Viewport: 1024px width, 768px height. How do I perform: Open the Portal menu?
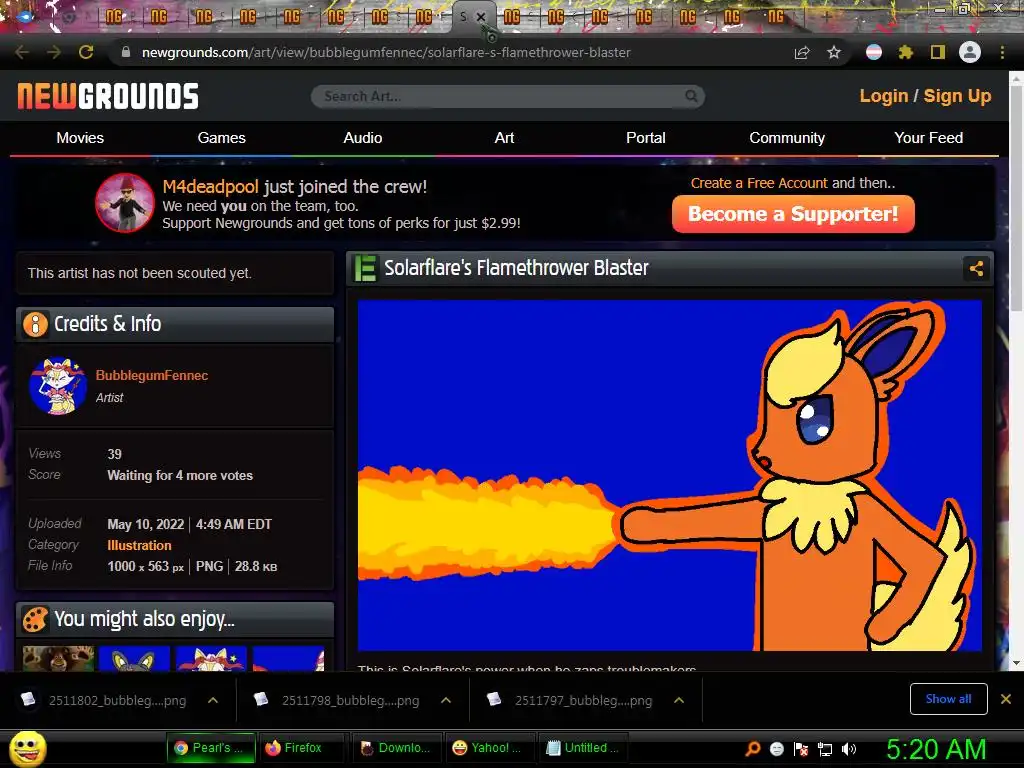click(x=646, y=138)
